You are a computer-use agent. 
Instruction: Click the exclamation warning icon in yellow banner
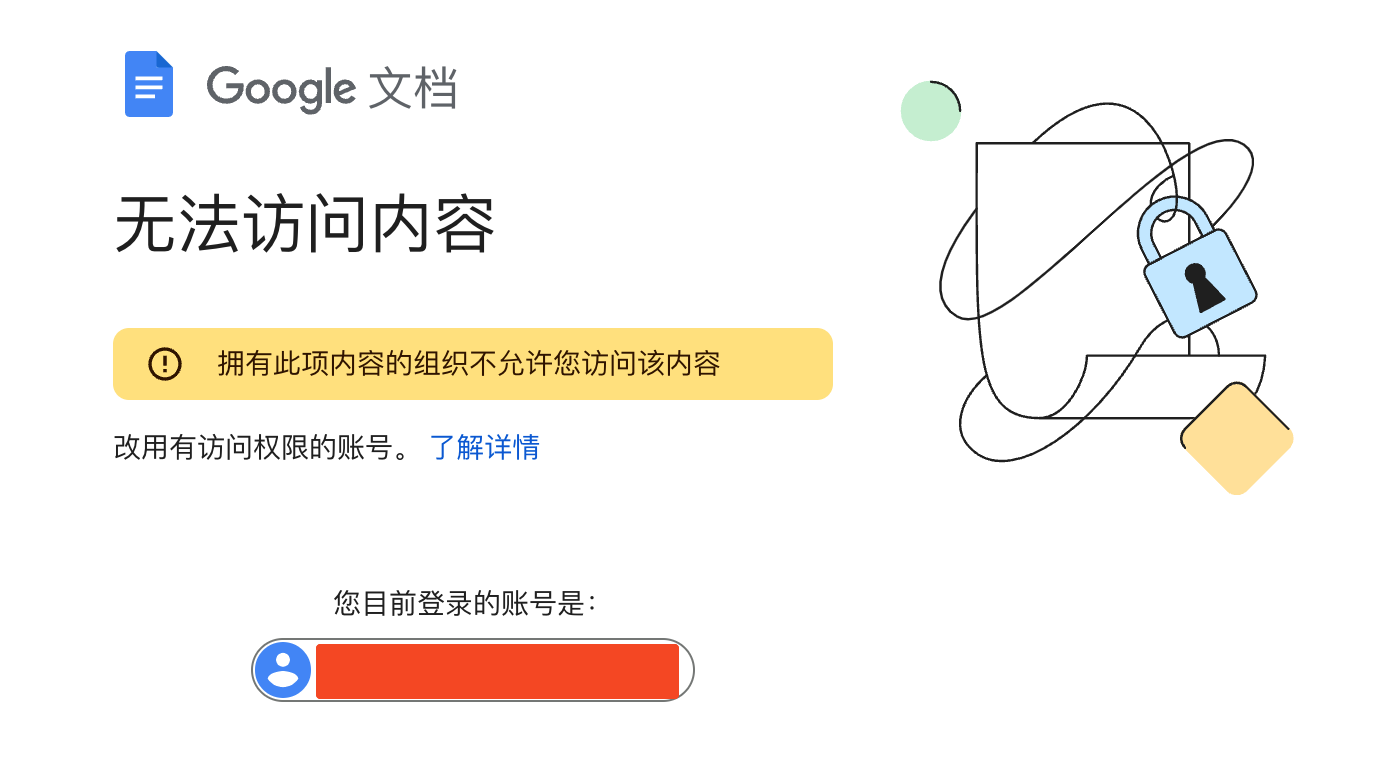(165, 364)
